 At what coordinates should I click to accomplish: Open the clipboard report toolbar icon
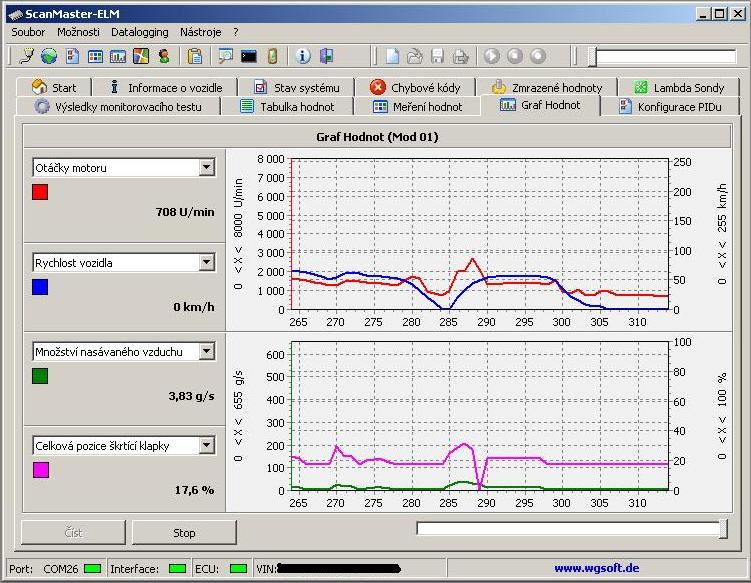(195, 56)
